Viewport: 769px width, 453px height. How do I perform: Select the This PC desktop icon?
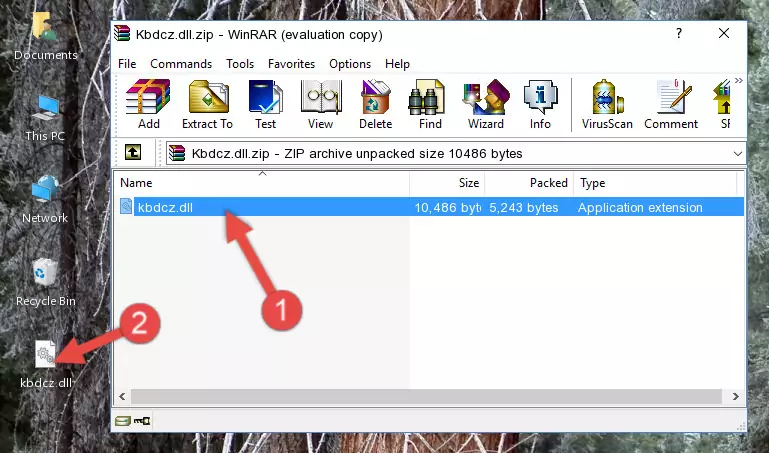pyautogui.click(x=45, y=118)
